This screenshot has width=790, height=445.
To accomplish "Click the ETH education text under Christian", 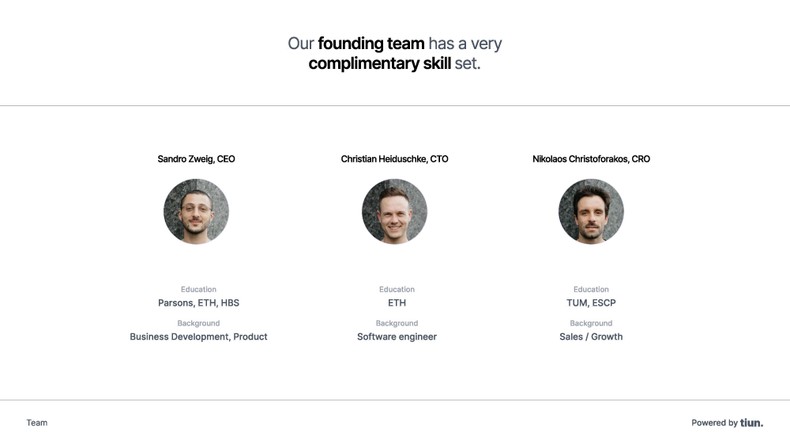I will pos(397,303).
